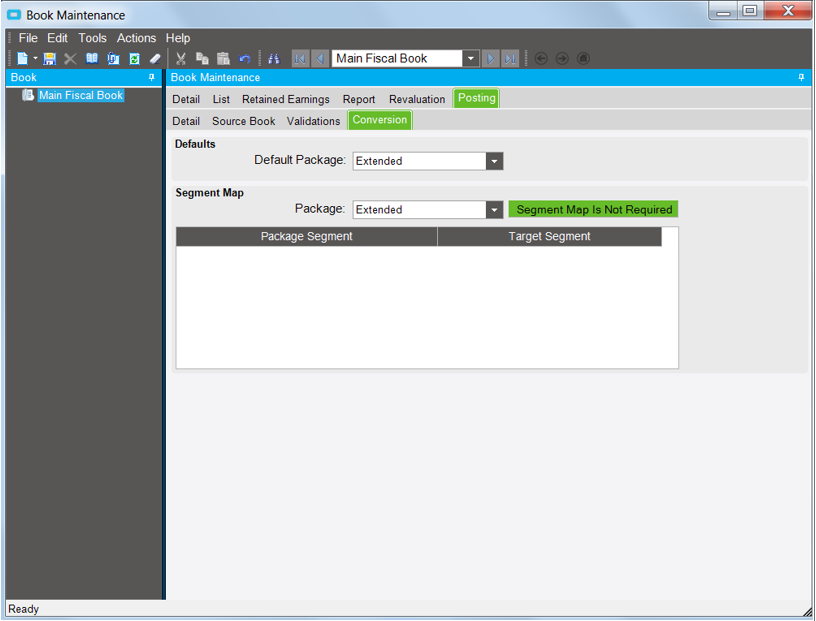This screenshot has width=816, height=621.
Task: Click the Book Maintenance window title icon
Action: pyautogui.click(x=14, y=15)
